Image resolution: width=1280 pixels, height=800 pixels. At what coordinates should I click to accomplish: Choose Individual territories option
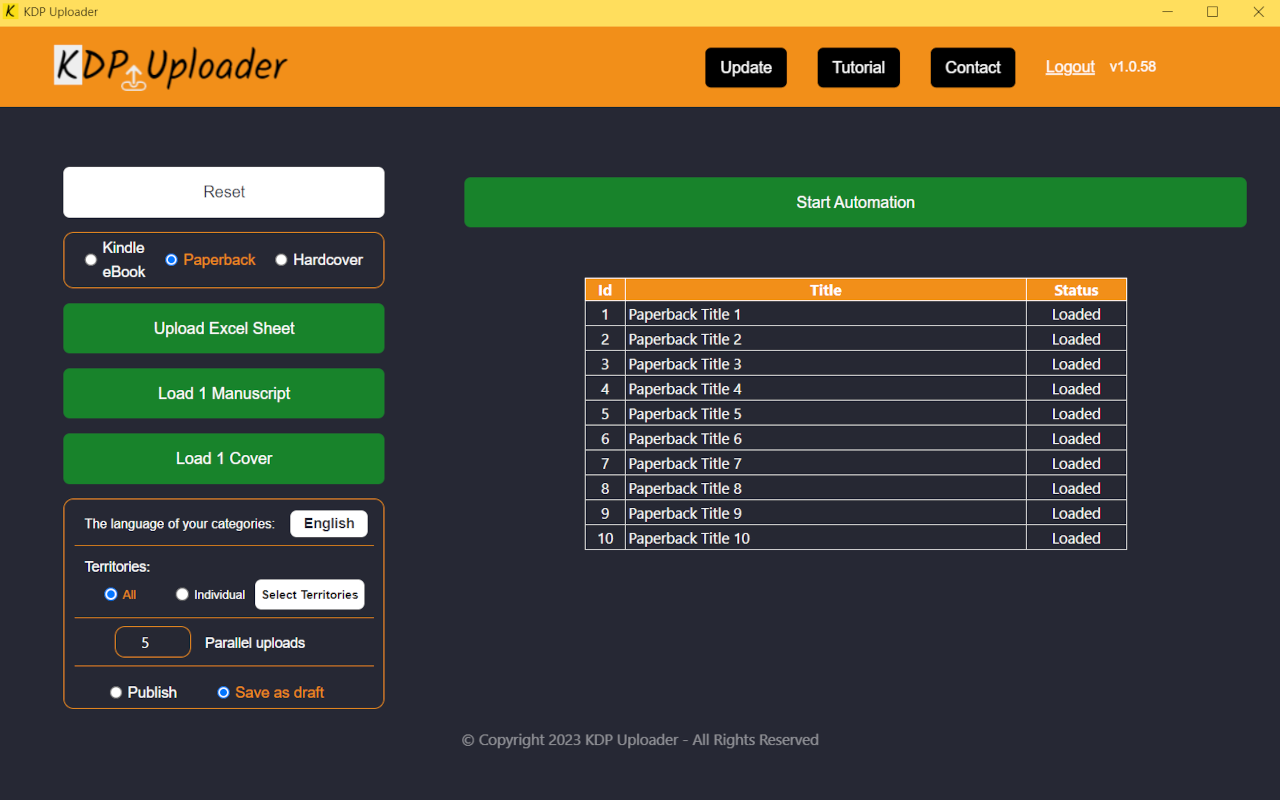[182, 594]
